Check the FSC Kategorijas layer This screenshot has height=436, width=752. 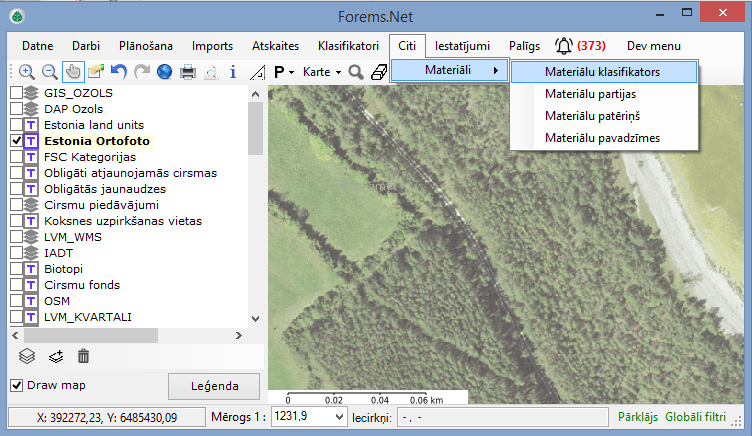coord(16,157)
